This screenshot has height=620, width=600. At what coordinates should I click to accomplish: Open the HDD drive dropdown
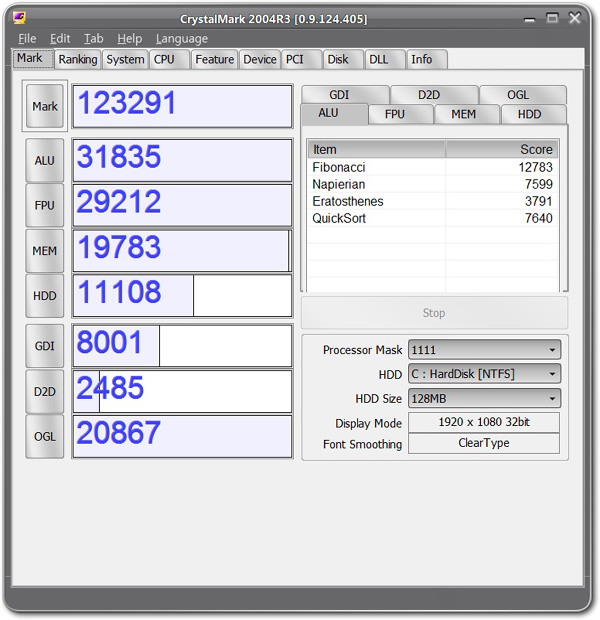pos(485,374)
